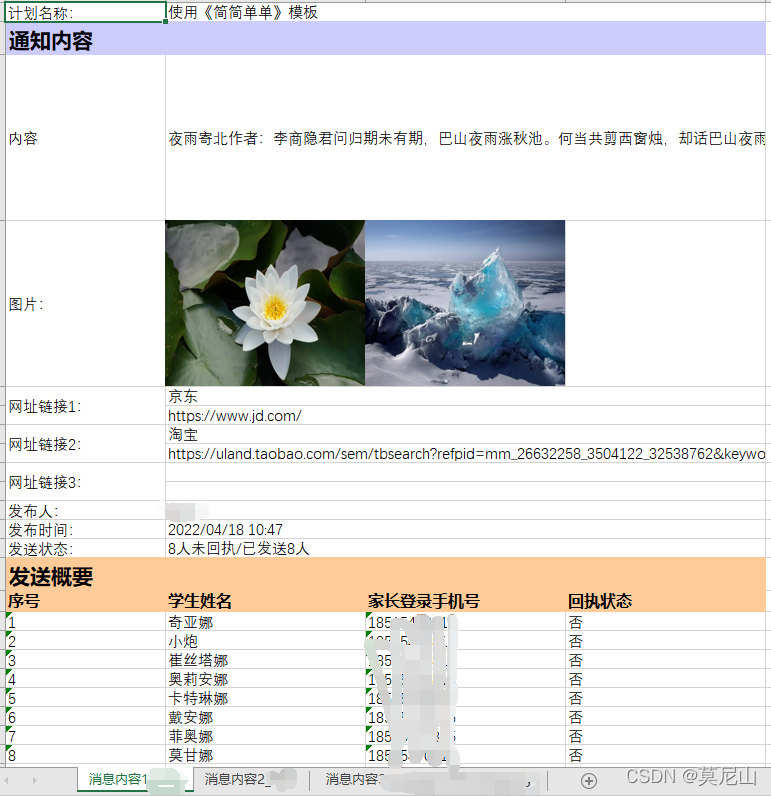Select serial number 8 cell
Screen dimensions: 771x796
85,755
